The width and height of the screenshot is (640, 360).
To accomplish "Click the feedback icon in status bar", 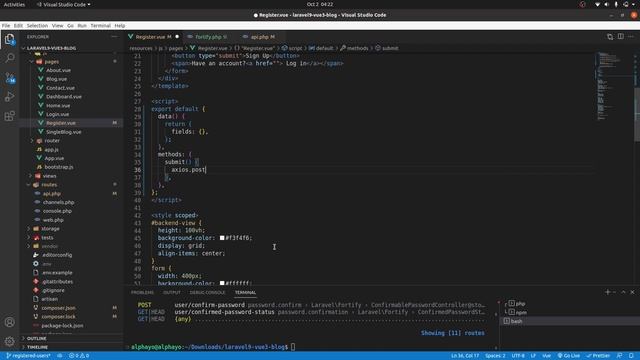I will tap(619, 356).
